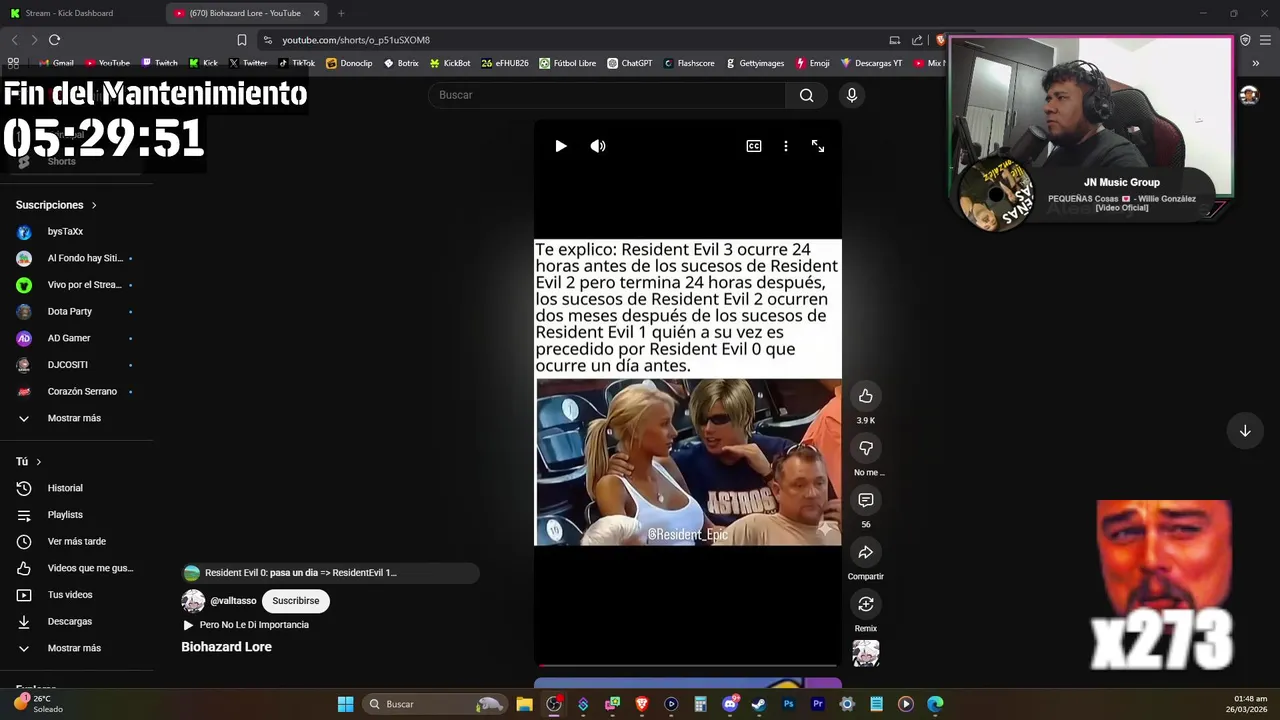
Task: Open the three-dot more options menu
Action: [786, 146]
